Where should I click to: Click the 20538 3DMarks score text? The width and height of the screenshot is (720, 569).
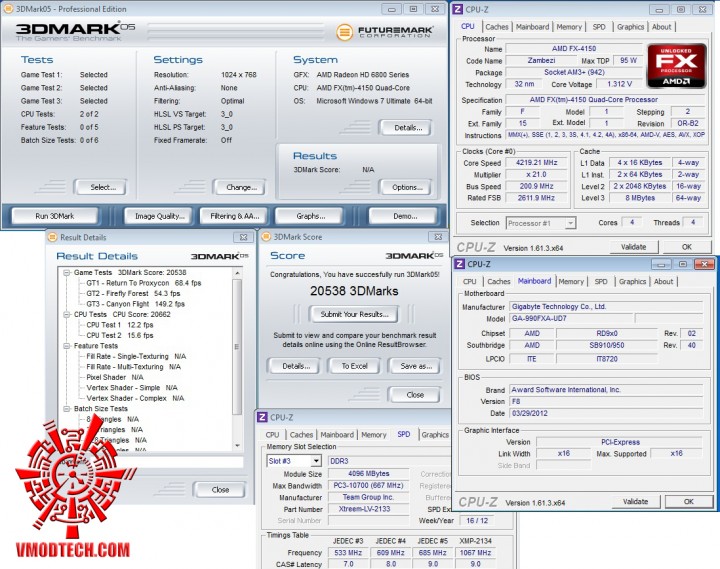coord(354,291)
